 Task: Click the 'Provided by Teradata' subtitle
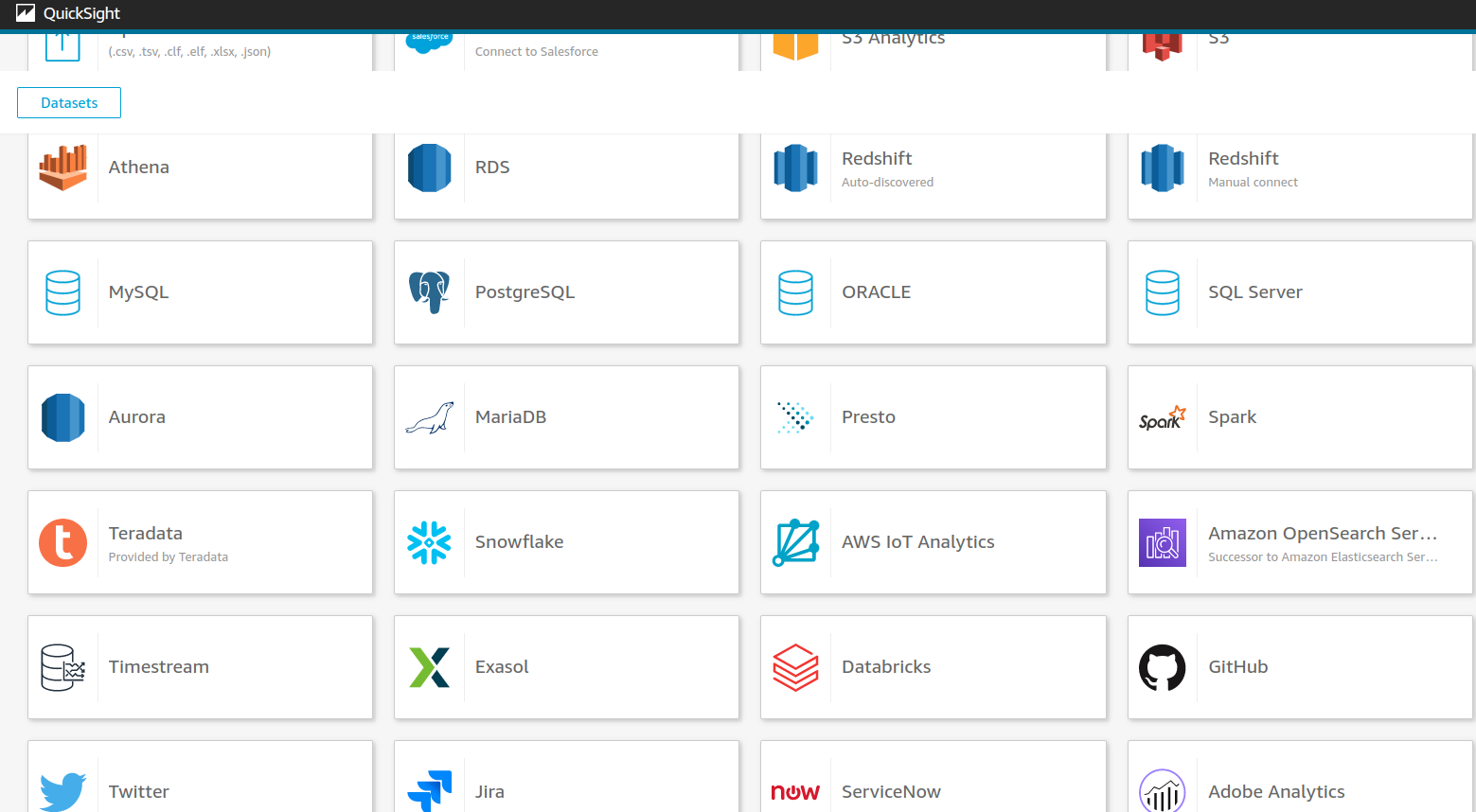coord(169,557)
